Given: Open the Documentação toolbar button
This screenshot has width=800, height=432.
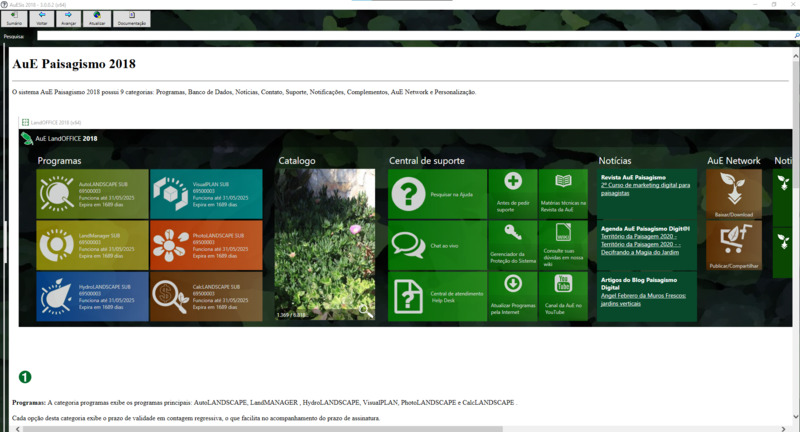Looking at the screenshot, I should point(131,18).
